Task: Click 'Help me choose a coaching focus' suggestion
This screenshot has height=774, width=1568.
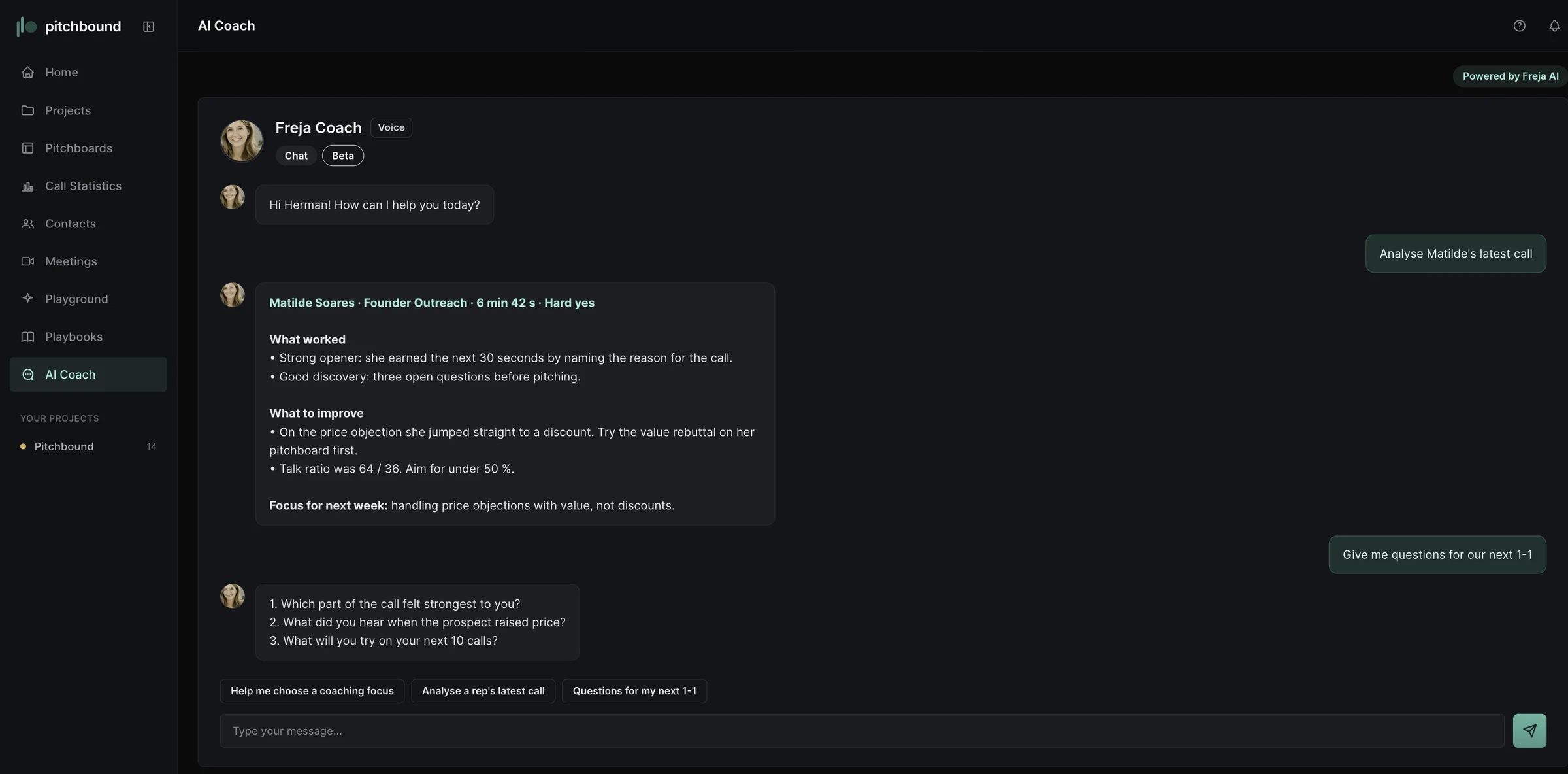Action: [312, 691]
